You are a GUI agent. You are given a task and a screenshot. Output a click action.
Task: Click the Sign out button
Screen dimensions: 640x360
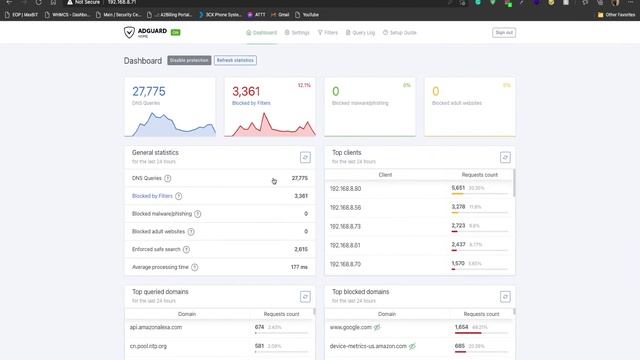point(504,33)
